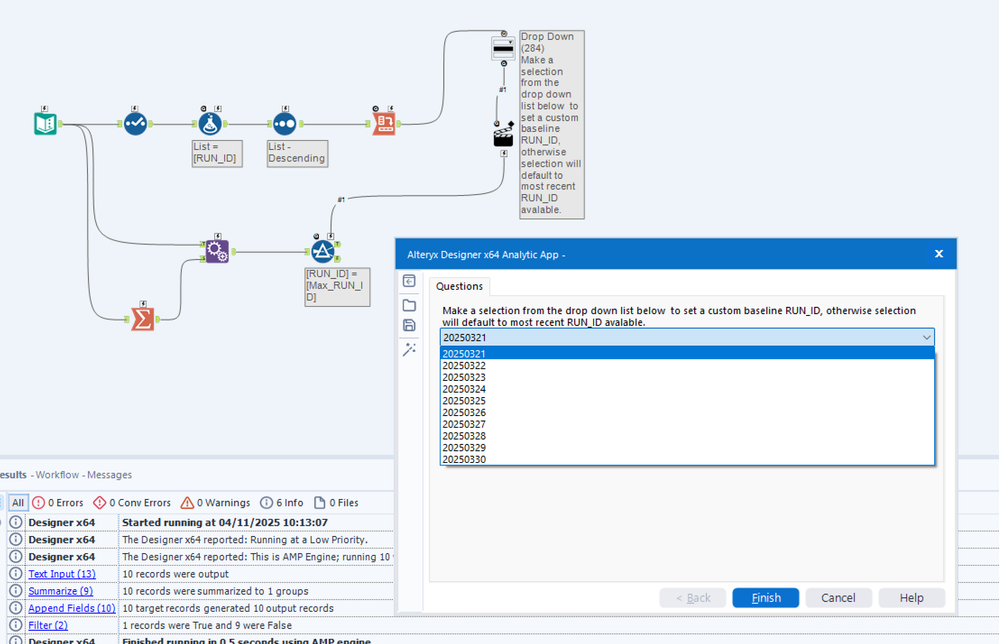Click the Drop Down tool annotation text box
Screen dimensions: 999x644
click(x=552, y=125)
